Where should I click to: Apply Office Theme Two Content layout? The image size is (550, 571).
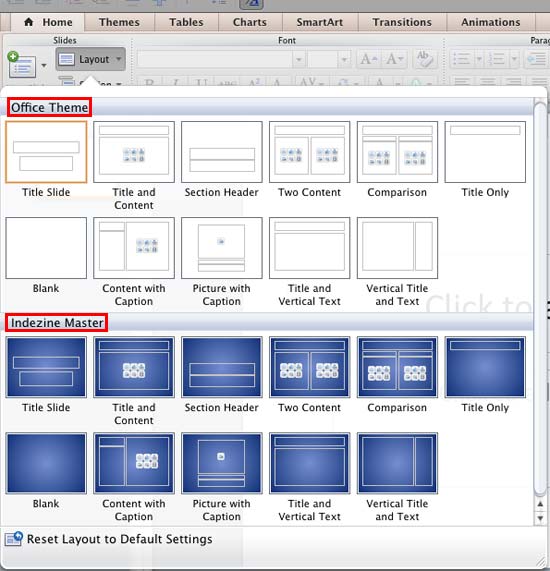click(x=309, y=152)
